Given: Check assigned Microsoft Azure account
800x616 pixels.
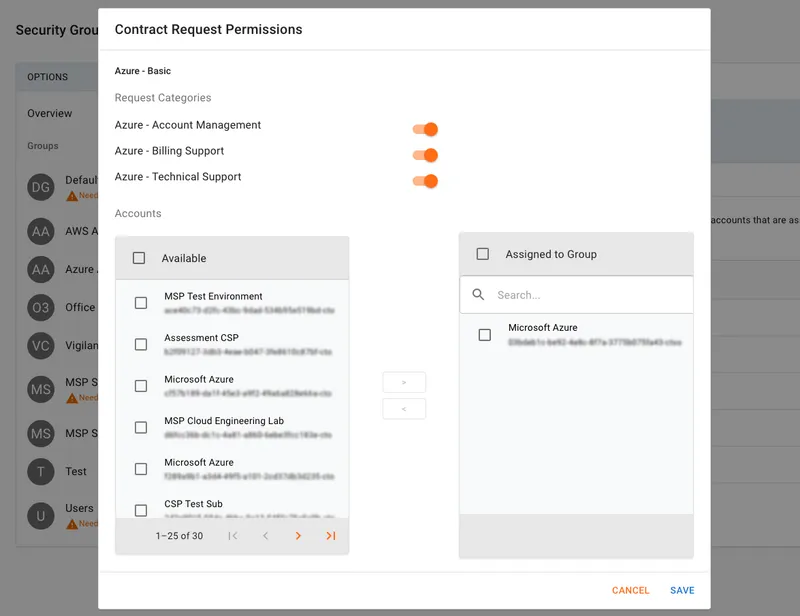Looking at the screenshot, I should pos(485,335).
